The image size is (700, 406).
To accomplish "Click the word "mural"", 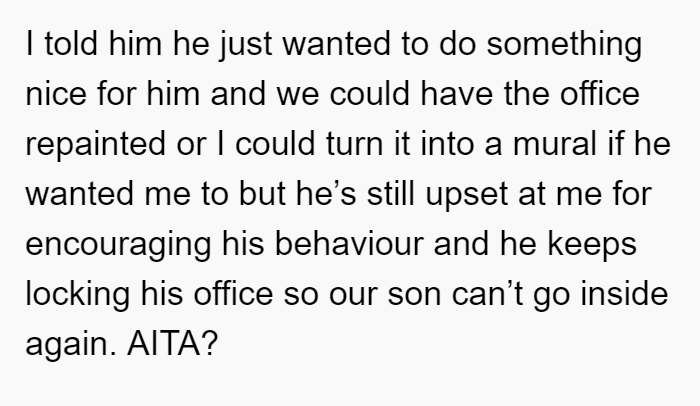I will click(555, 144).
